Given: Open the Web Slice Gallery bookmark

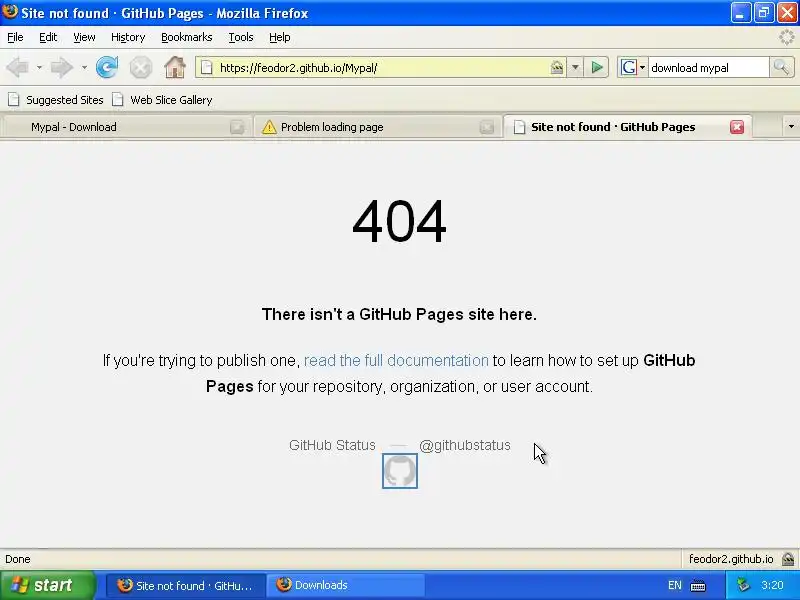Looking at the screenshot, I should click(162, 100).
